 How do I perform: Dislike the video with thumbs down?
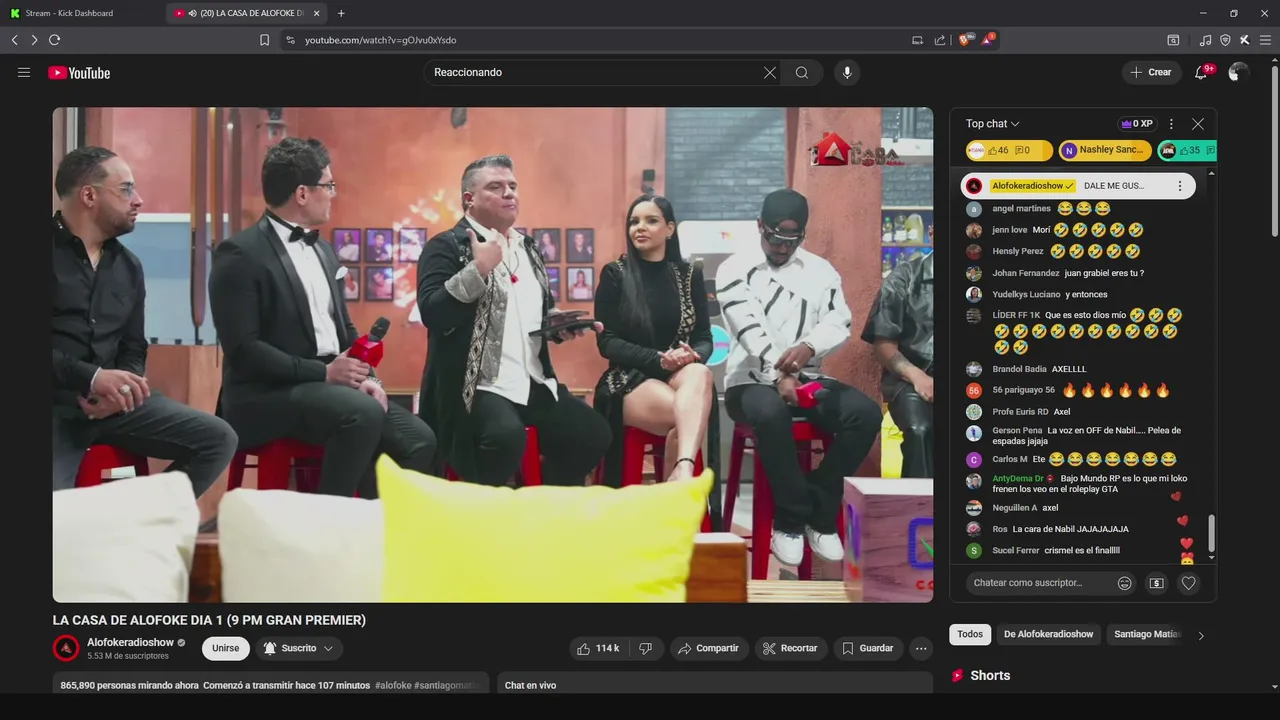point(646,648)
